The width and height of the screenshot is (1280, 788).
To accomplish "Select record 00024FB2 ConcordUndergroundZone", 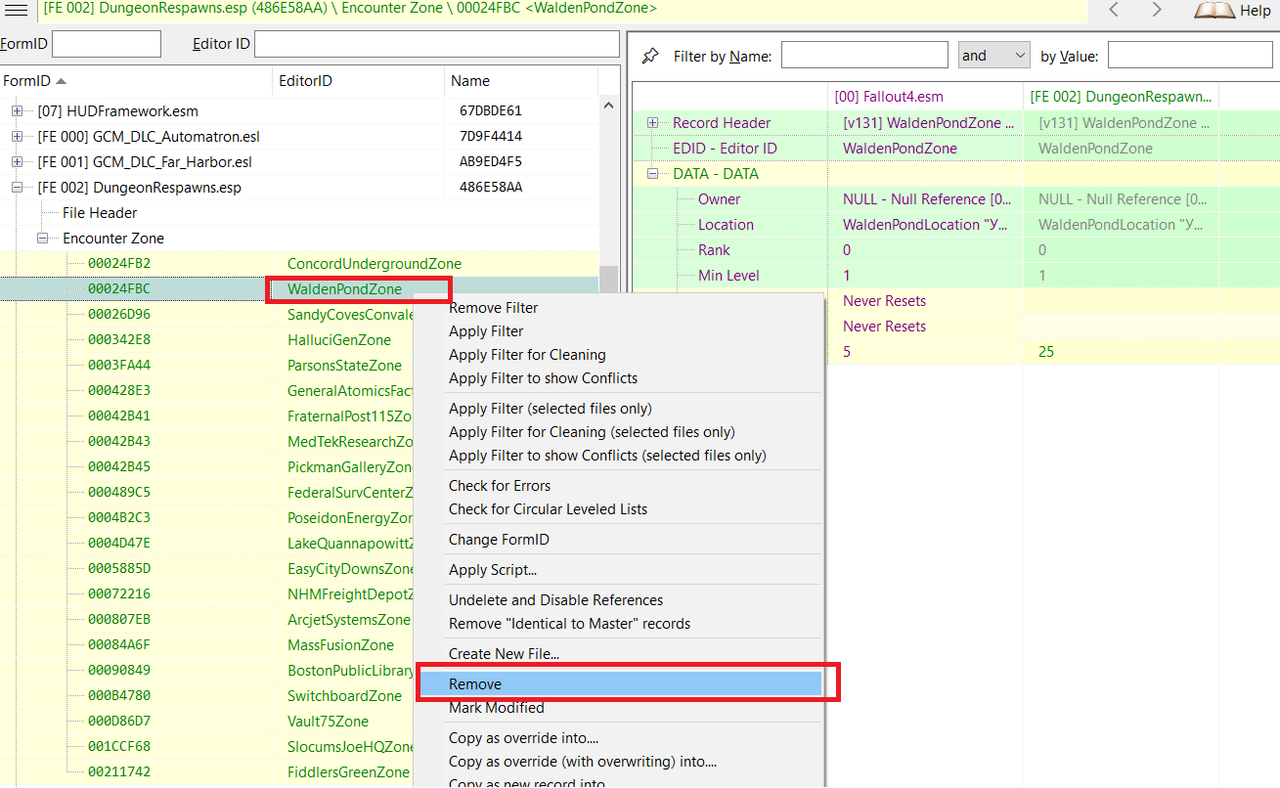I will tap(299, 264).
